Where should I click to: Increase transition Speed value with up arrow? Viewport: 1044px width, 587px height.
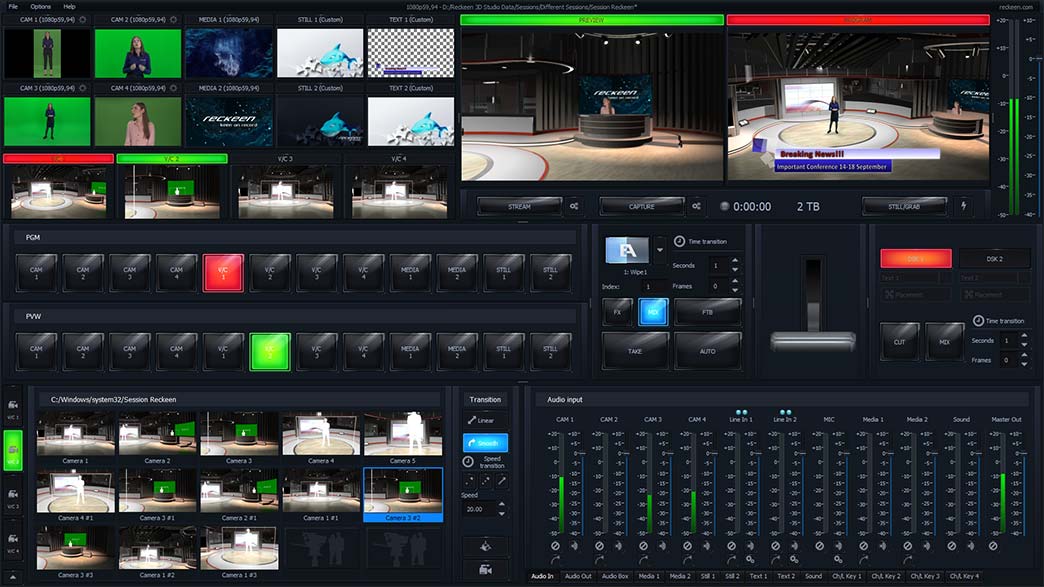[x=502, y=504]
